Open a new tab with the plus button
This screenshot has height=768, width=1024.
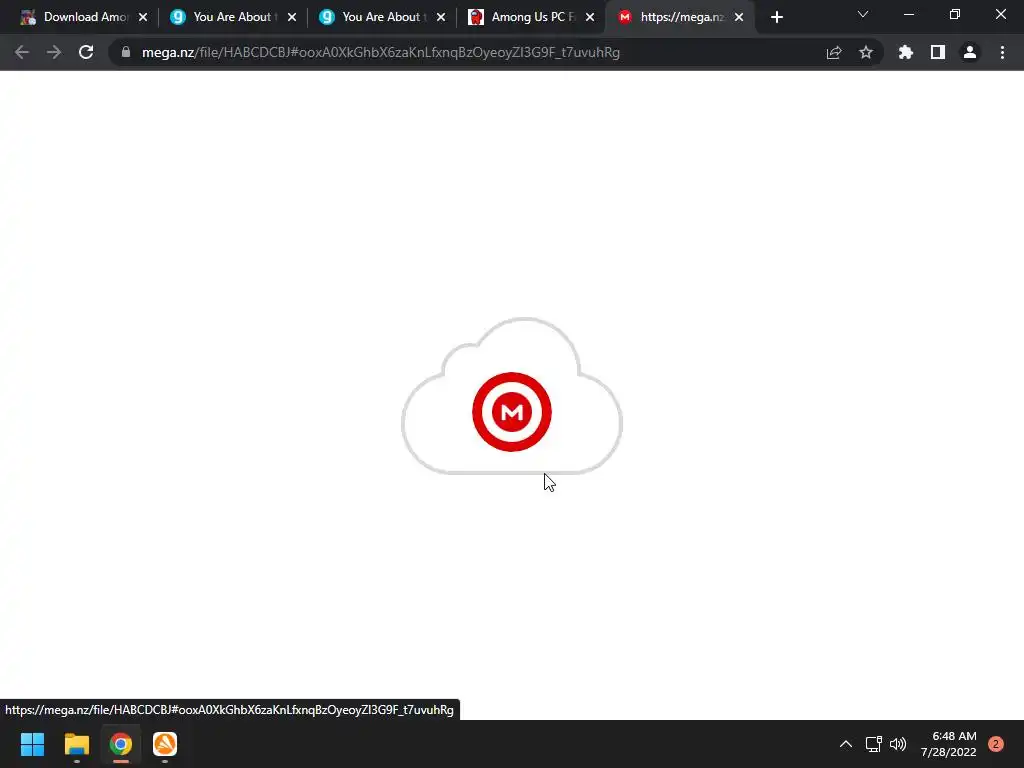[776, 17]
